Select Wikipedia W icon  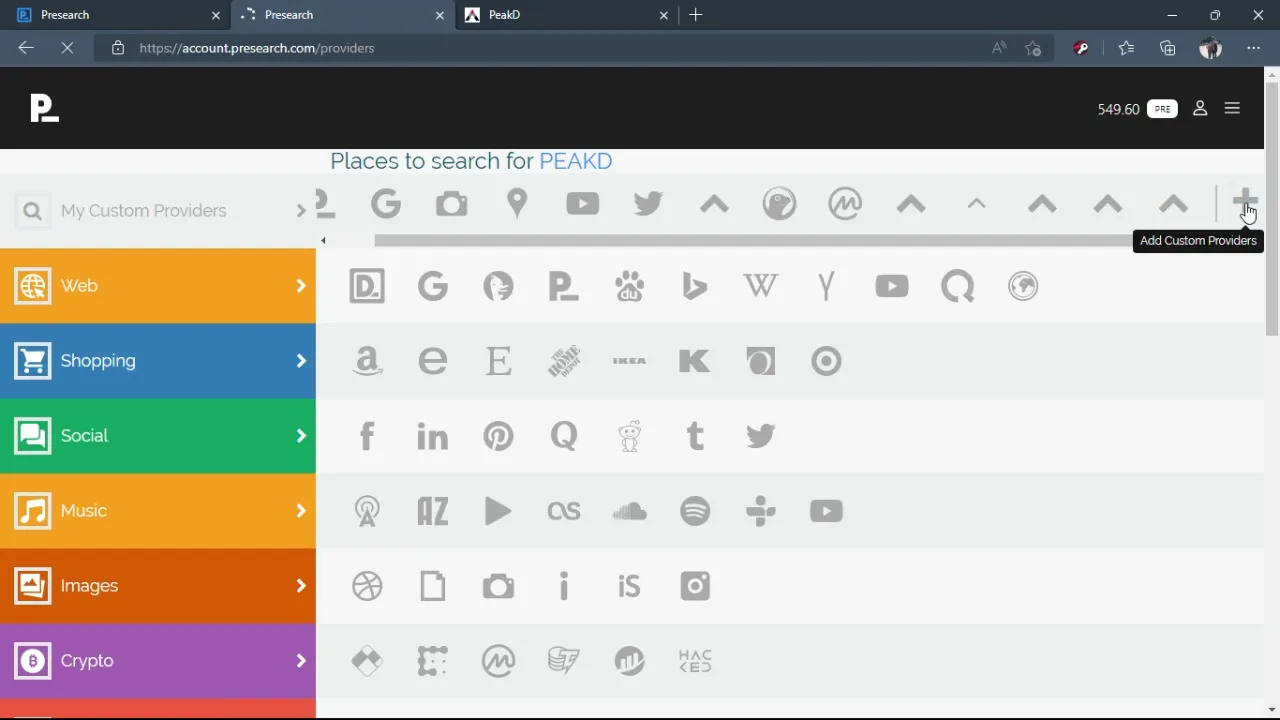click(x=761, y=286)
